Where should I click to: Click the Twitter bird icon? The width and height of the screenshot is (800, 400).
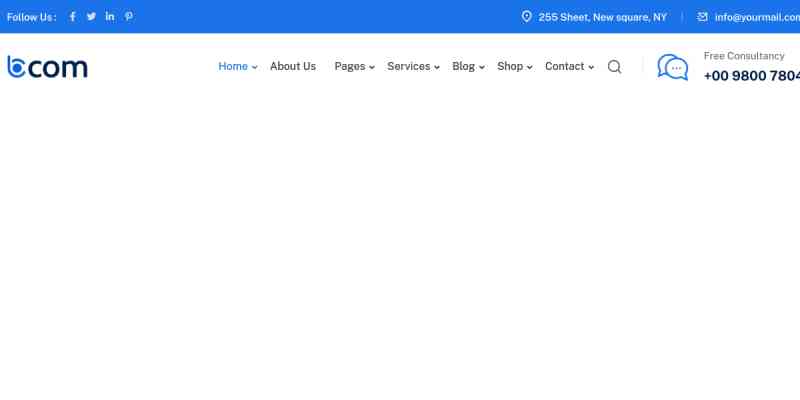tap(91, 17)
